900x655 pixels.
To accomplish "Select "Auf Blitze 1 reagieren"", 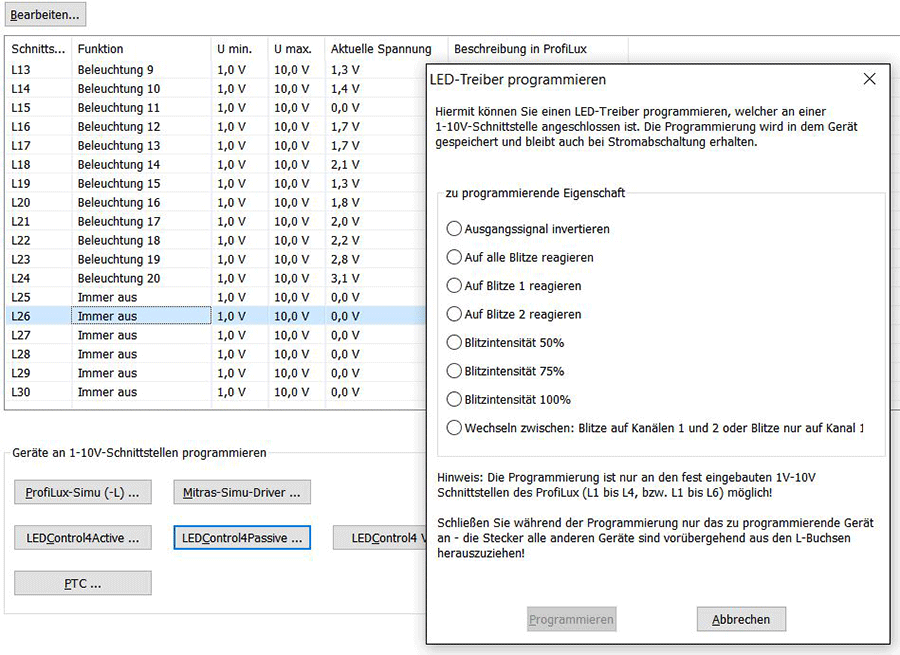I will [455, 285].
